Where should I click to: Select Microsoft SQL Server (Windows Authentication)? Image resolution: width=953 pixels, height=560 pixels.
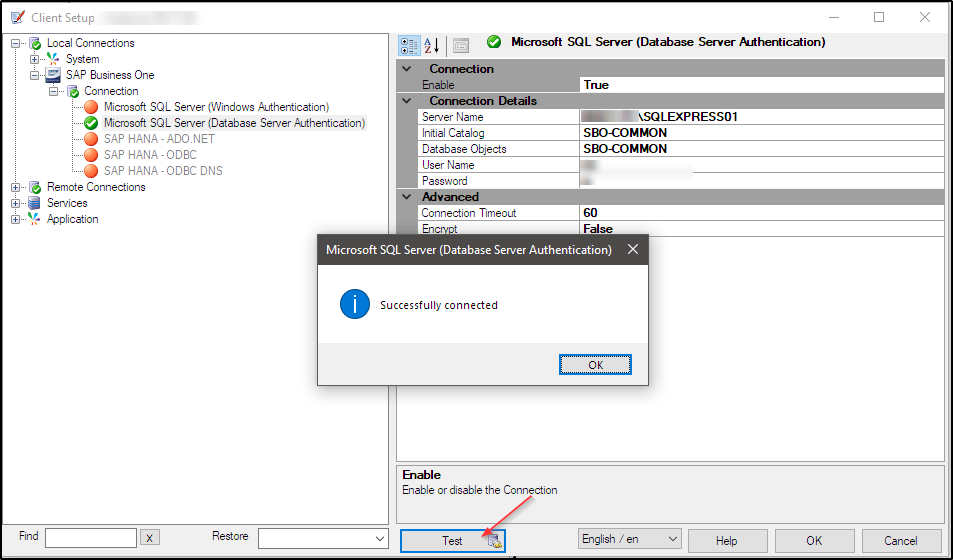(x=216, y=107)
